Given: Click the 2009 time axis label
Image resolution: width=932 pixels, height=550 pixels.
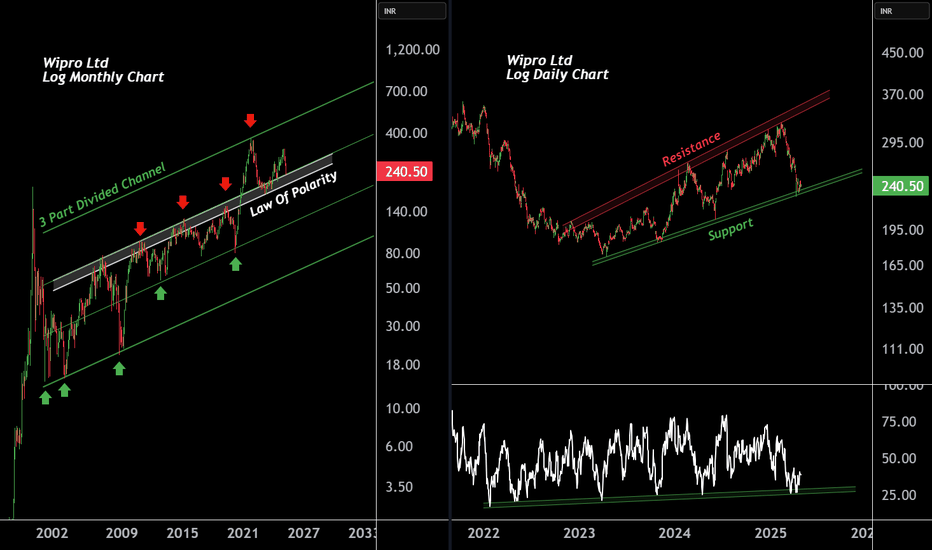Looking at the screenshot, I should coord(121,533).
